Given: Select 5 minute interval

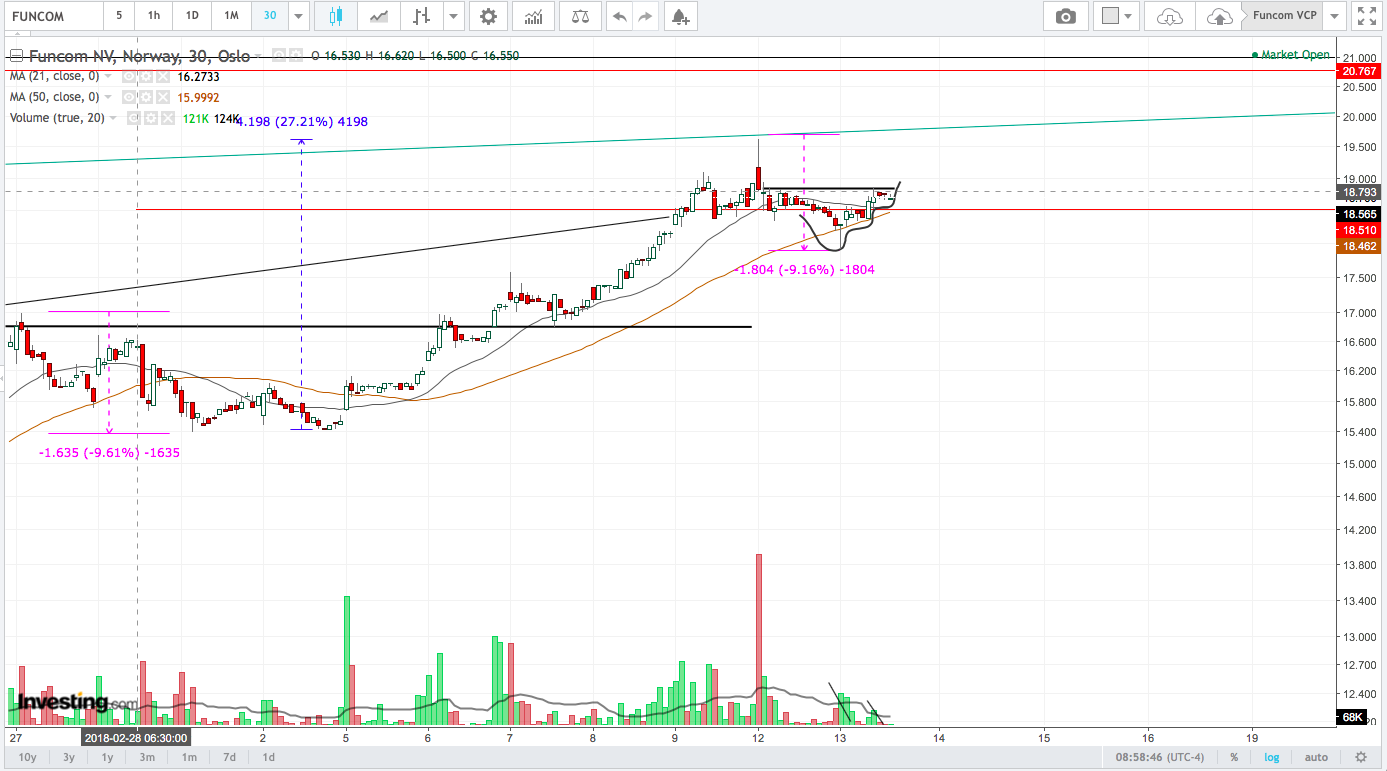Looking at the screenshot, I should click(119, 16).
